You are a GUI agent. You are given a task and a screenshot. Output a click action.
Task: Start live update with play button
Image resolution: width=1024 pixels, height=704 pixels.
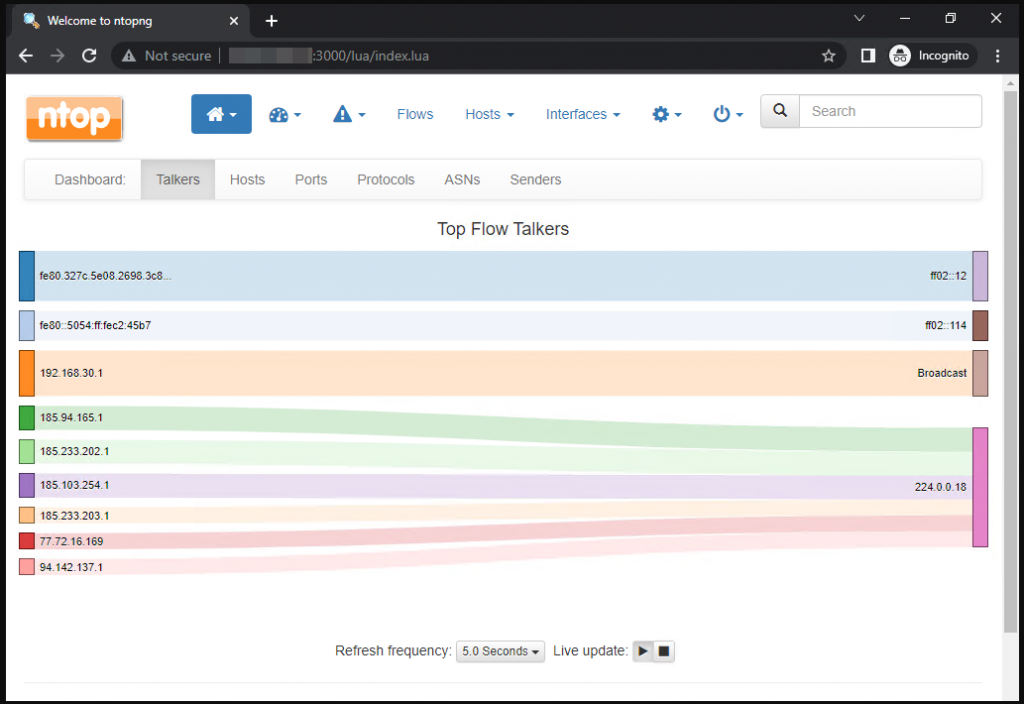click(x=643, y=651)
